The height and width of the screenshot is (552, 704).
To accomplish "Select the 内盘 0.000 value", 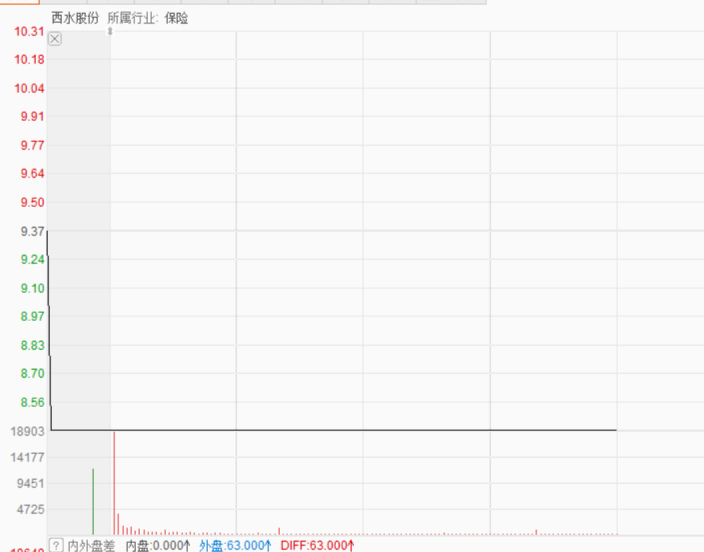I will coord(157,545).
